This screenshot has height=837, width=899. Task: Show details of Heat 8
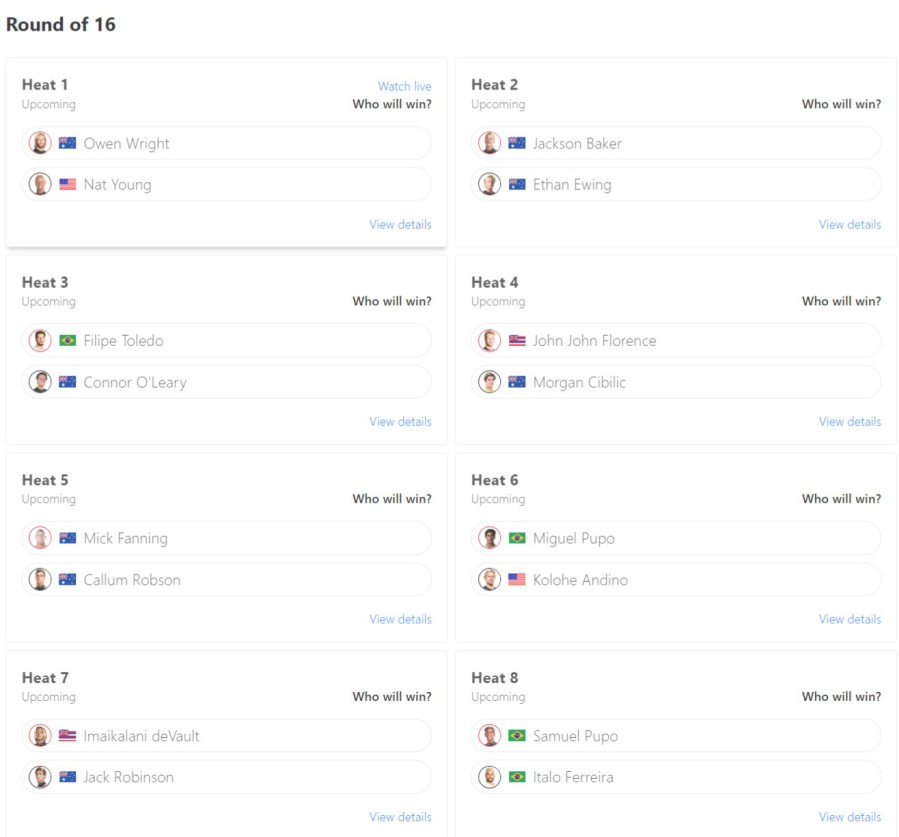click(x=849, y=817)
